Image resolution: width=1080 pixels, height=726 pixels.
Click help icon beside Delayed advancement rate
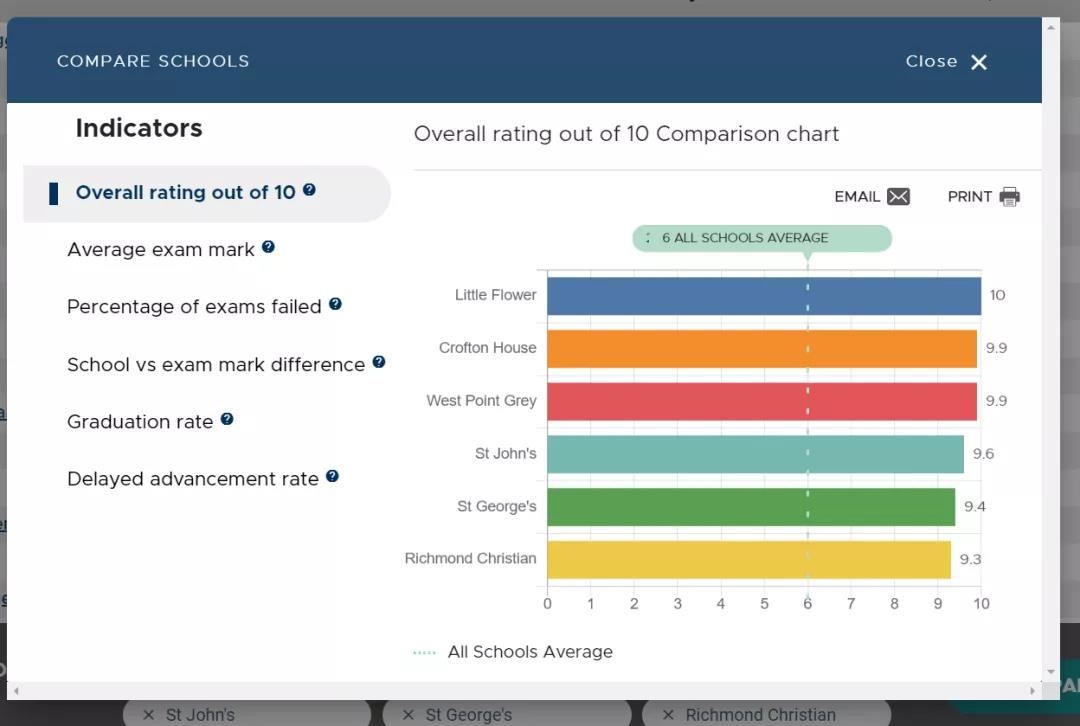point(332,477)
